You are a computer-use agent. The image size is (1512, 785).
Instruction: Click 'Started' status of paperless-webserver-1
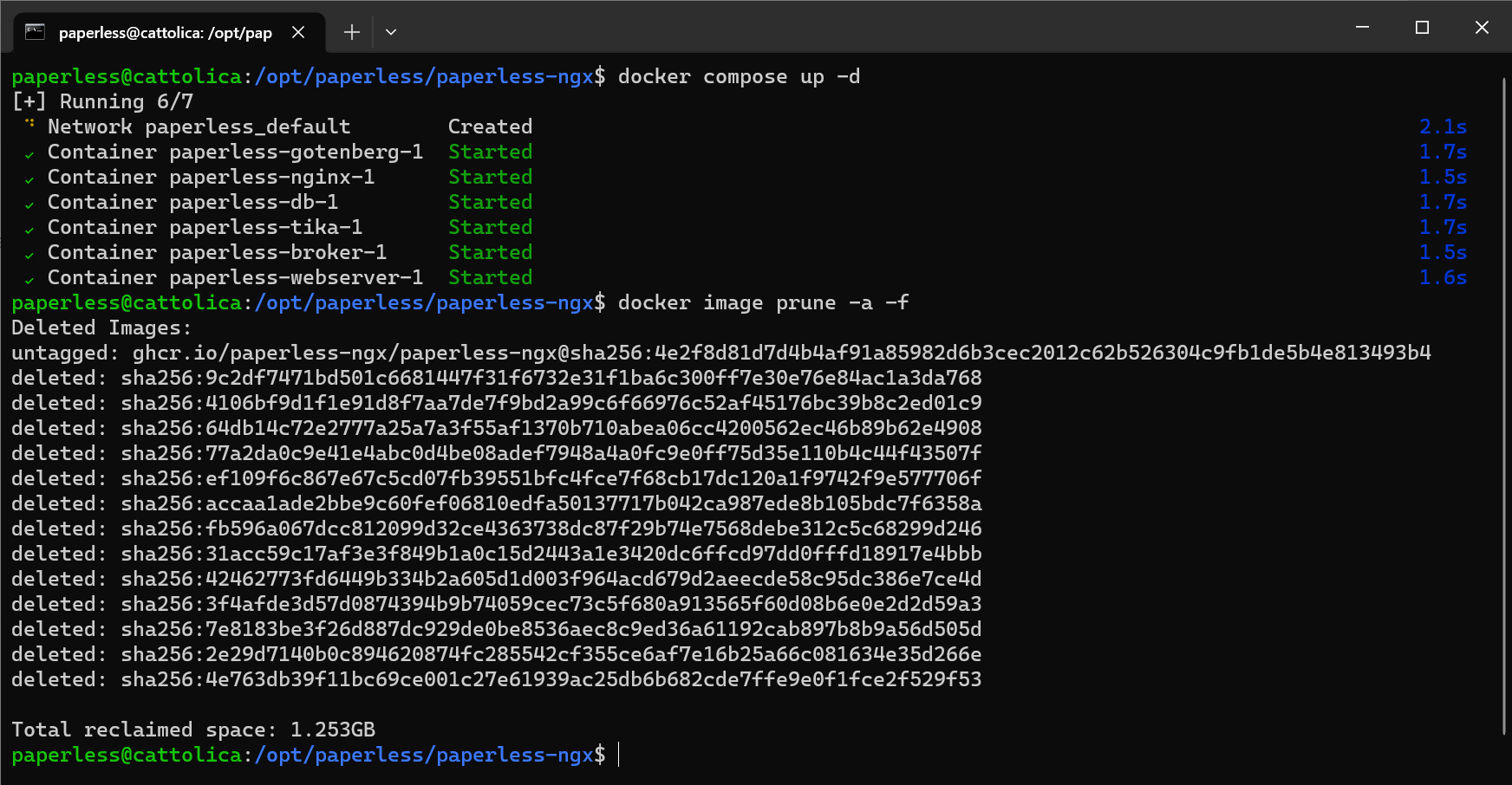[490, 277]
